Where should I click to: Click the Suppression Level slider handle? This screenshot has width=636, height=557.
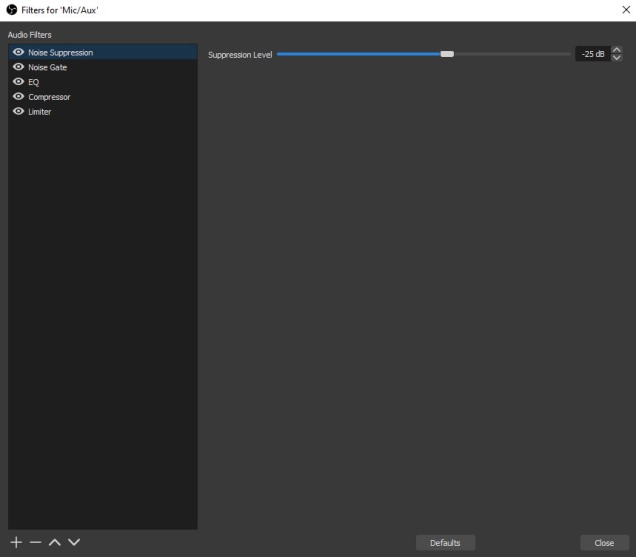tap(447, 54)
